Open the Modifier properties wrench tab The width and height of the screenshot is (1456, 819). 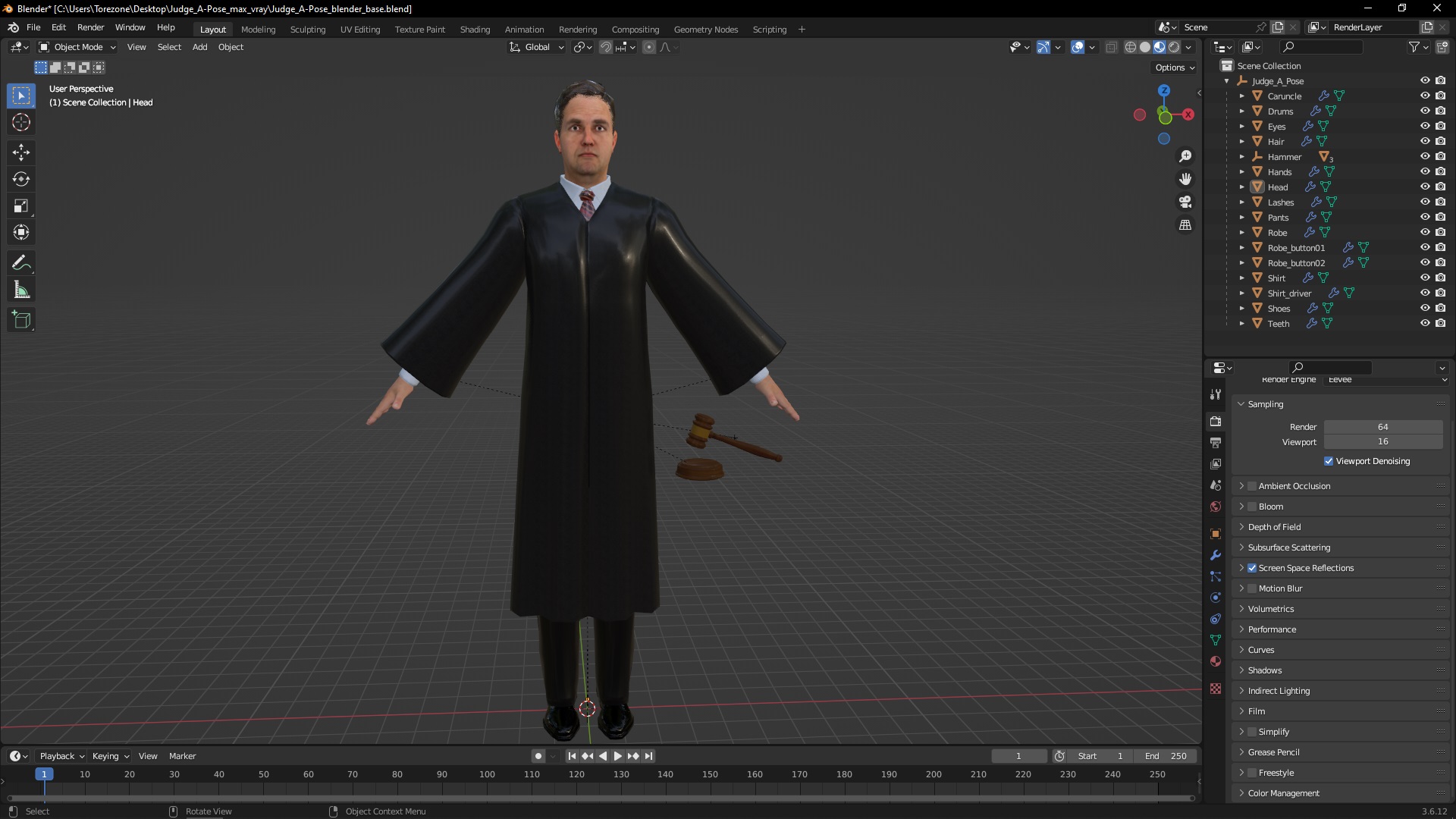coord(1216,555)
